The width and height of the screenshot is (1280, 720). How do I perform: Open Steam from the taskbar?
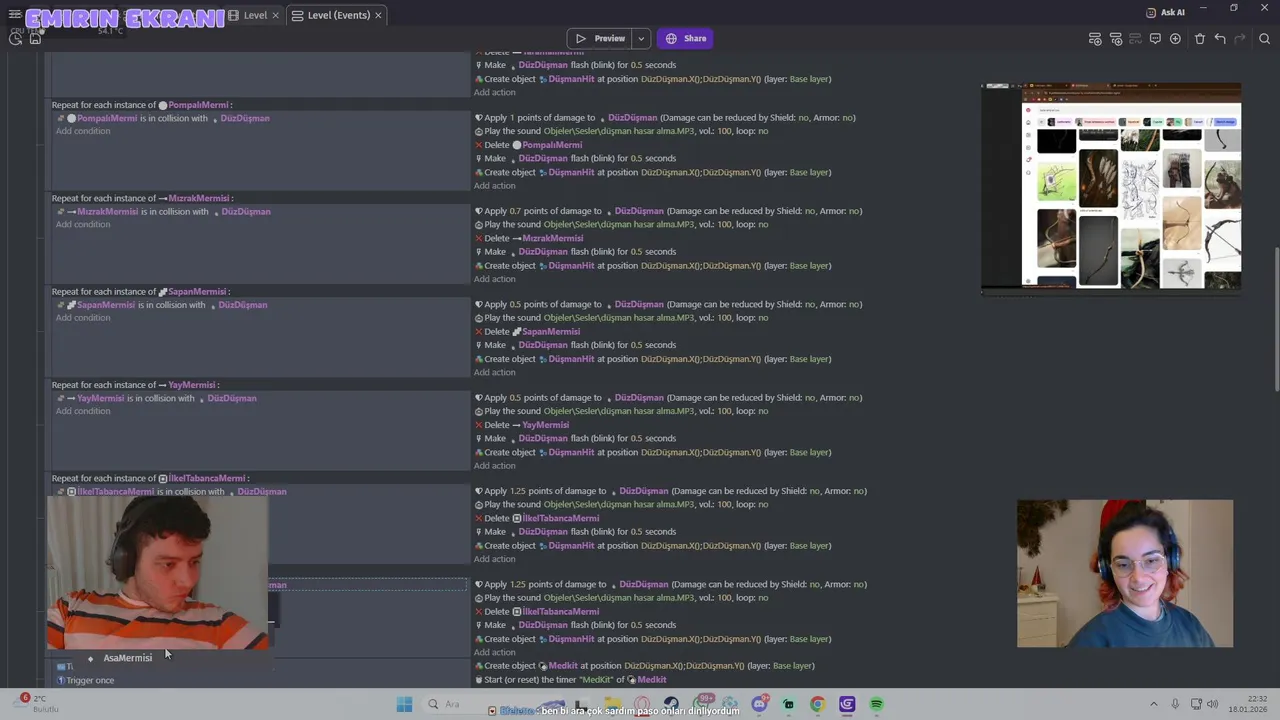tap(671, 704)
